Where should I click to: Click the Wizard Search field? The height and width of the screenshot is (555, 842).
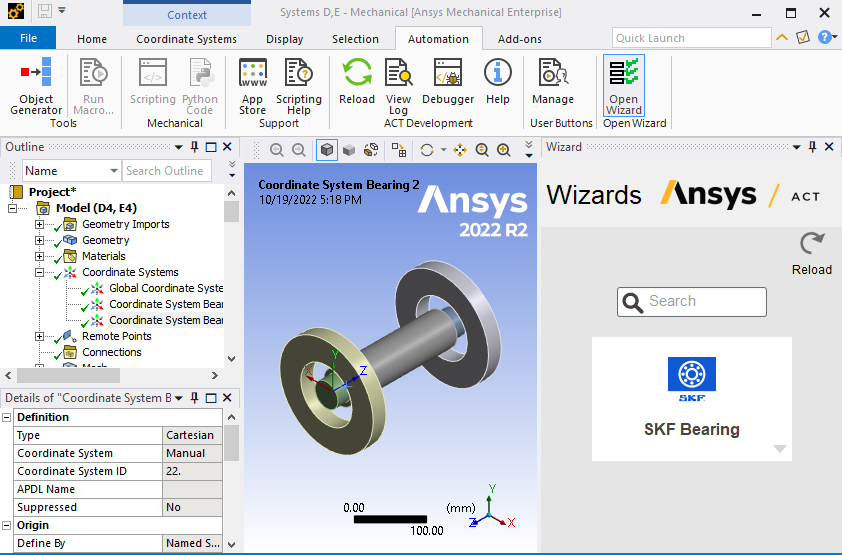(692, 302)
